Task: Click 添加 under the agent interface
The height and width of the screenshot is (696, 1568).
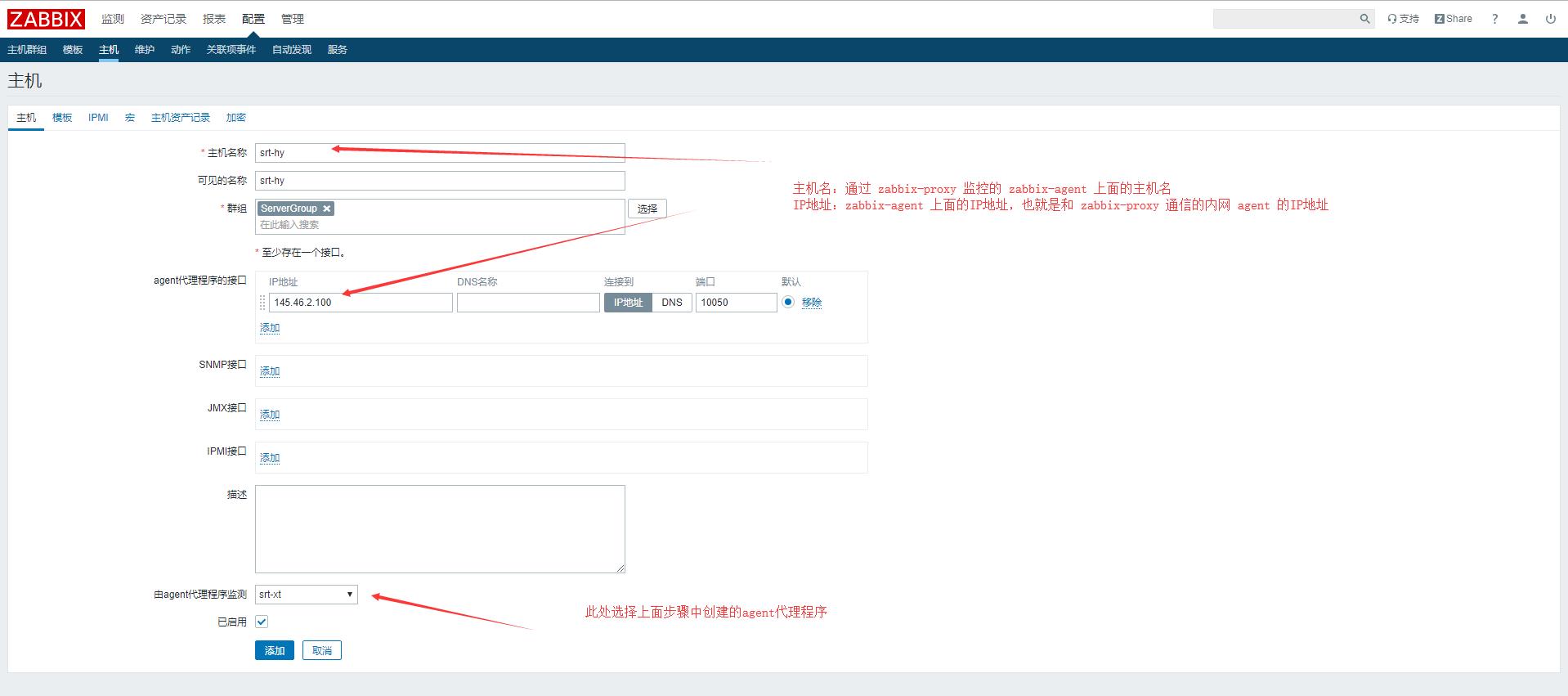Action: click(270, 328)
